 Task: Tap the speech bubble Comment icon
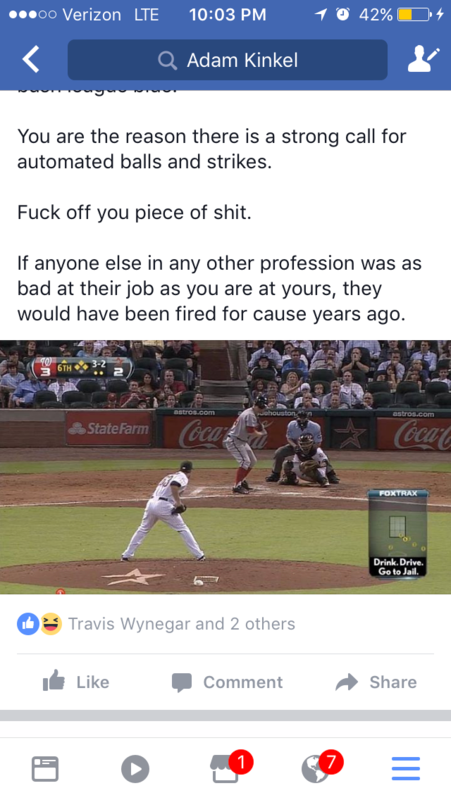click(182, 683)
